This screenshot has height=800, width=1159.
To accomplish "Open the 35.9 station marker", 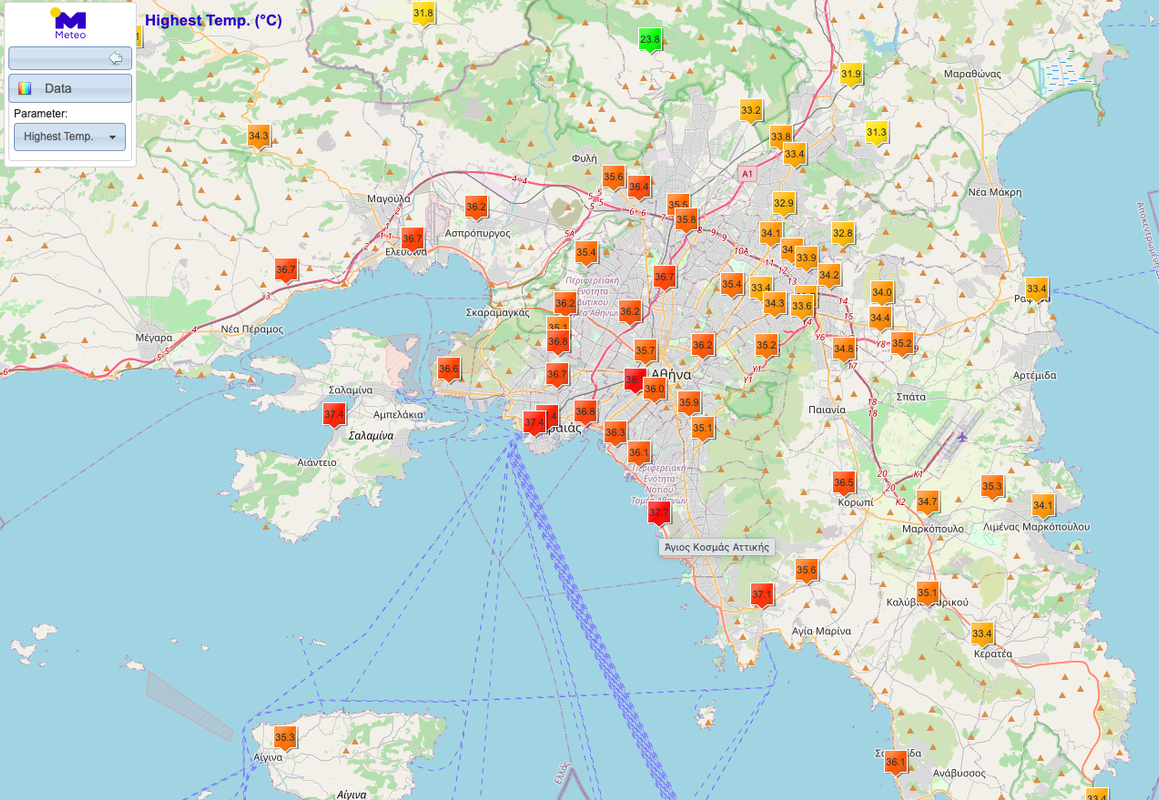I will click(689, 403).
